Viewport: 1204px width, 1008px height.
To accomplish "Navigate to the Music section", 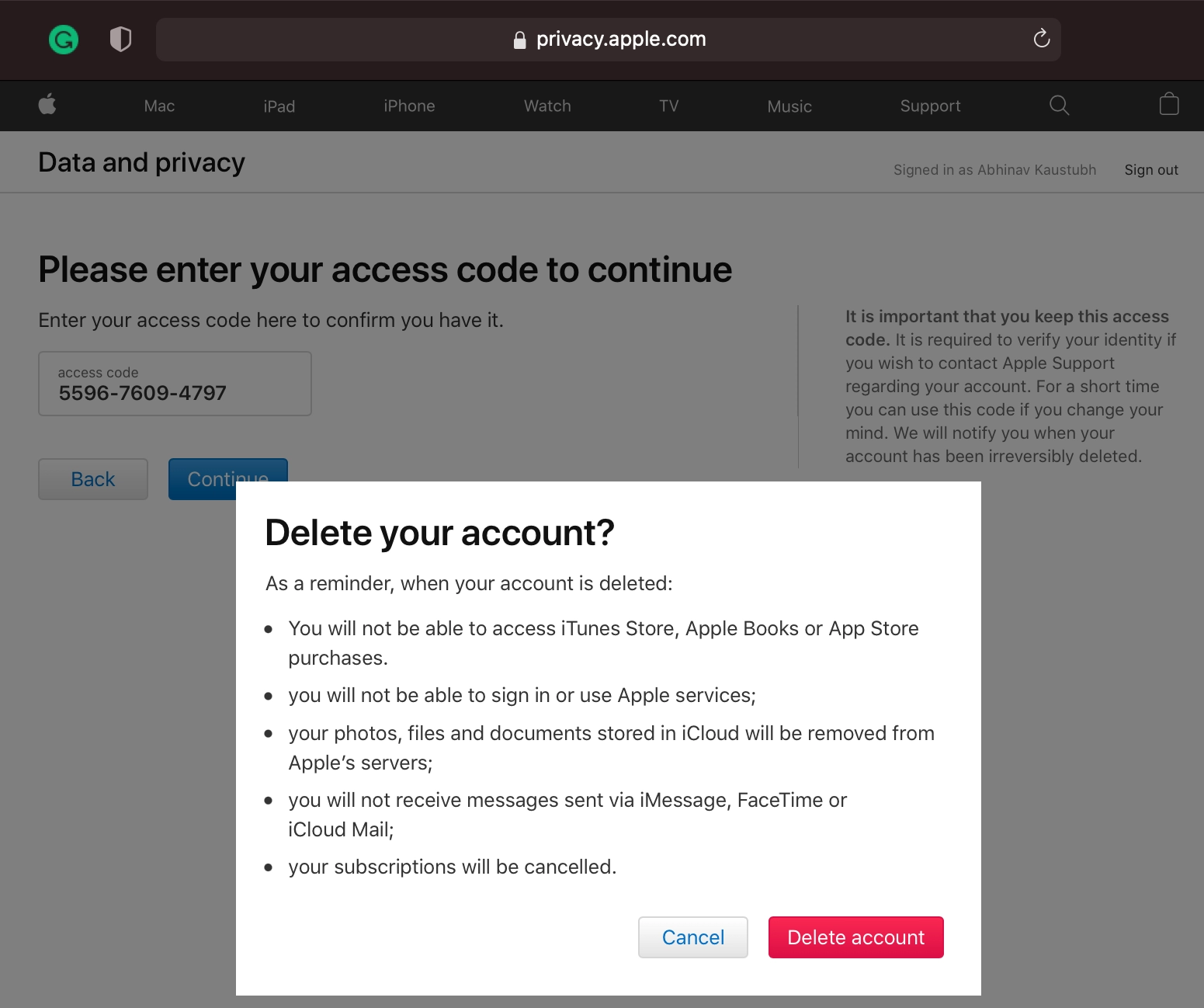I will pos(789,106).
